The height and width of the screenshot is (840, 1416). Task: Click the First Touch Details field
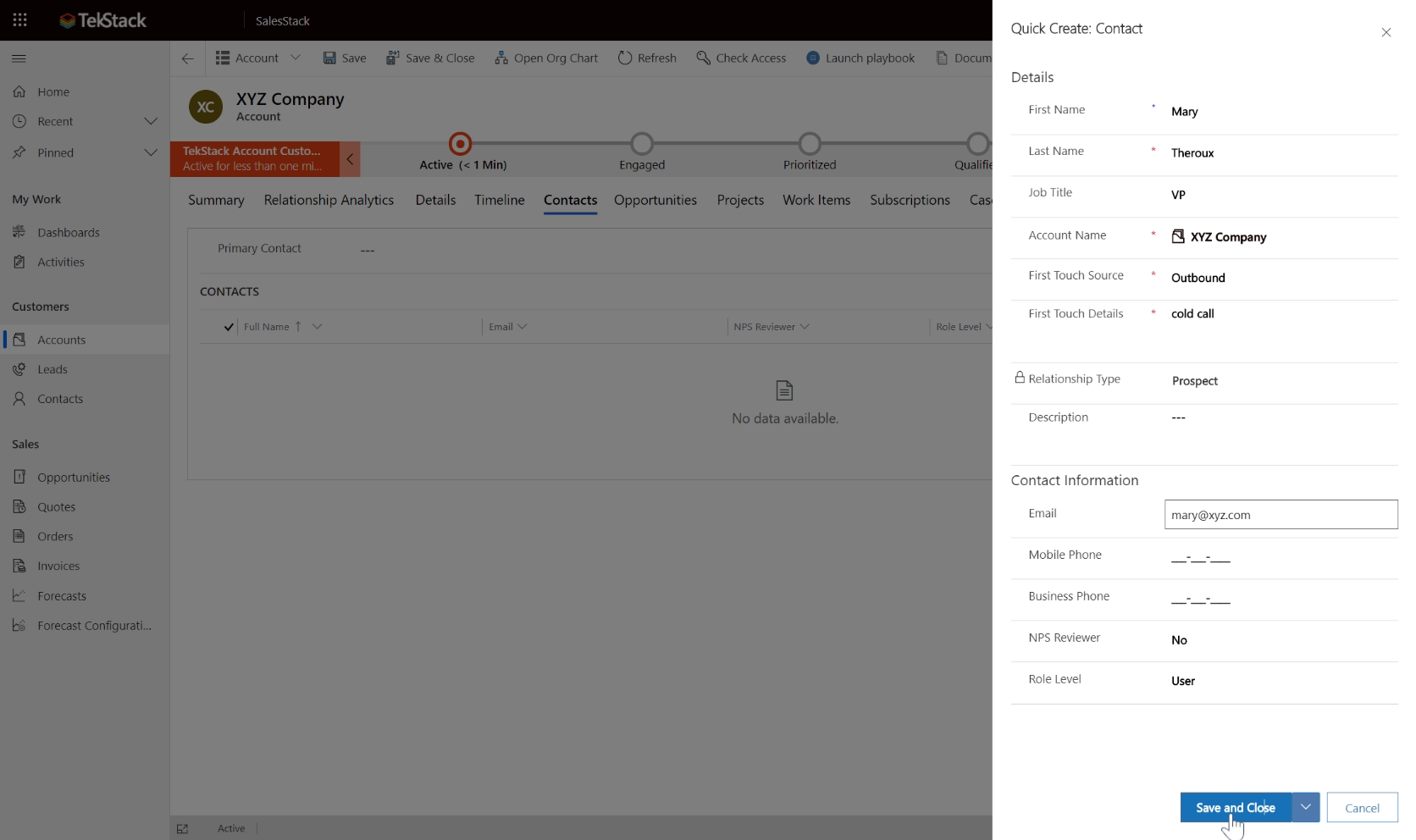click(x=1280, y=329)
